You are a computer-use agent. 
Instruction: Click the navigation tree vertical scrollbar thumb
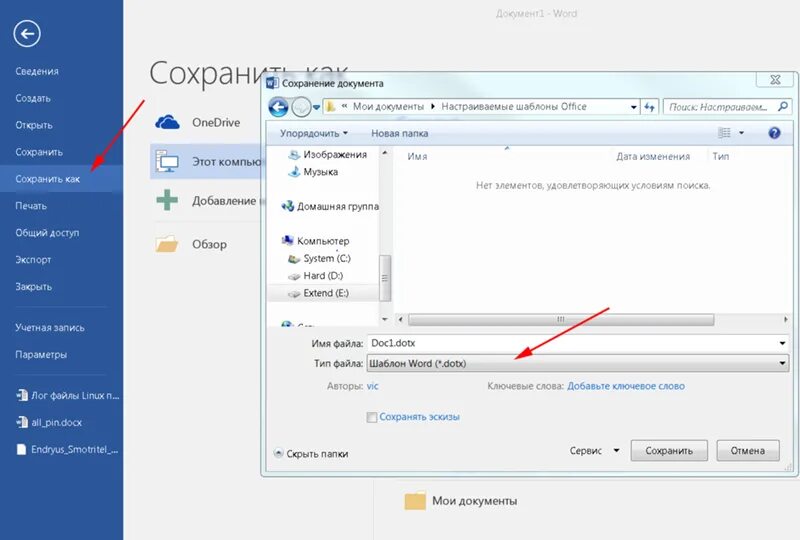point(385,278)
